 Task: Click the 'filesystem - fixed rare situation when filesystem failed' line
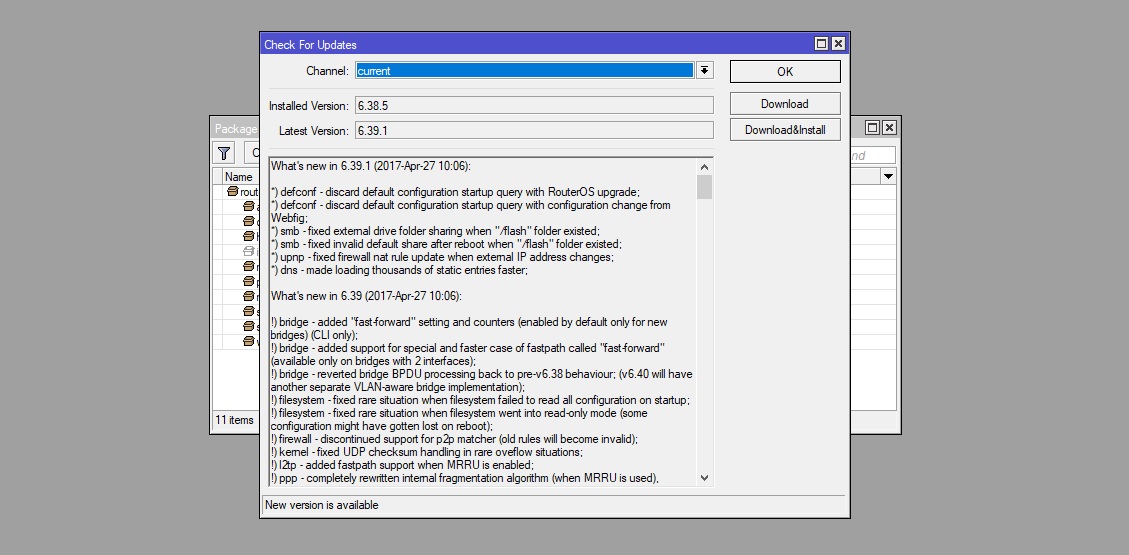pyautogui.click(x=480, y=400)
